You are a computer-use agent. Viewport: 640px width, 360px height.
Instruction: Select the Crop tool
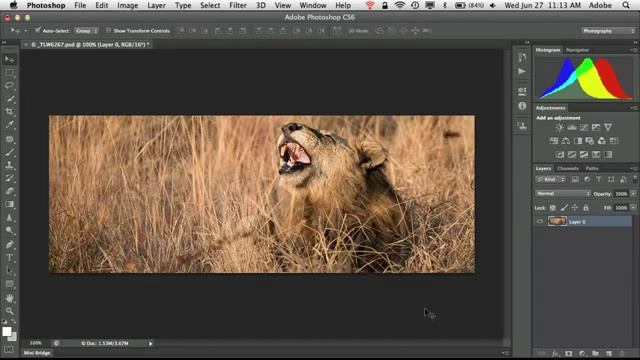tap(9, 111)
